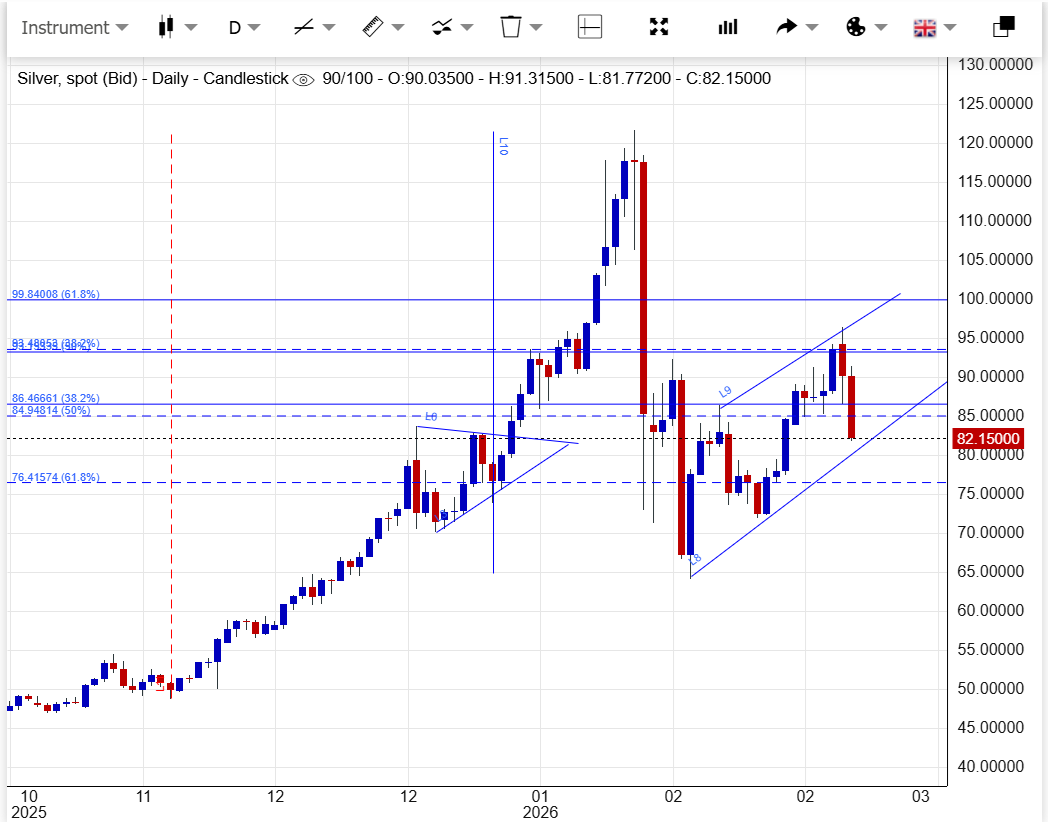The height and width of the screenshot is (822, 1048).
Task: Click the 76.41574 (61.8%) Fibonacci label
Action: [55, 478]
